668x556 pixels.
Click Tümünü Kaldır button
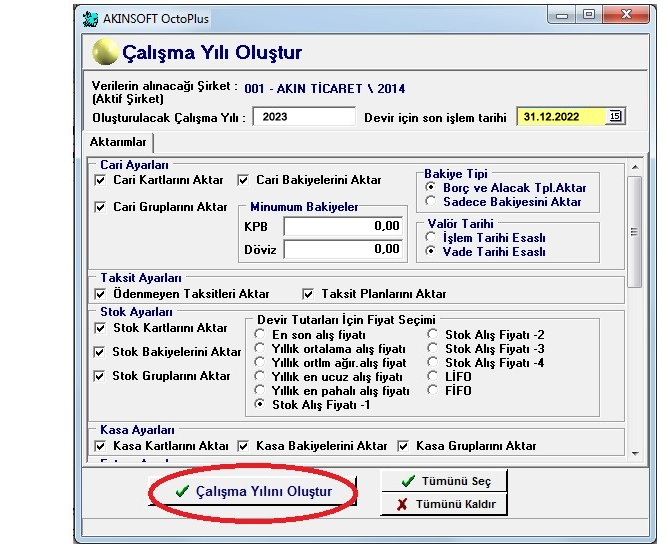click(443, 504)
